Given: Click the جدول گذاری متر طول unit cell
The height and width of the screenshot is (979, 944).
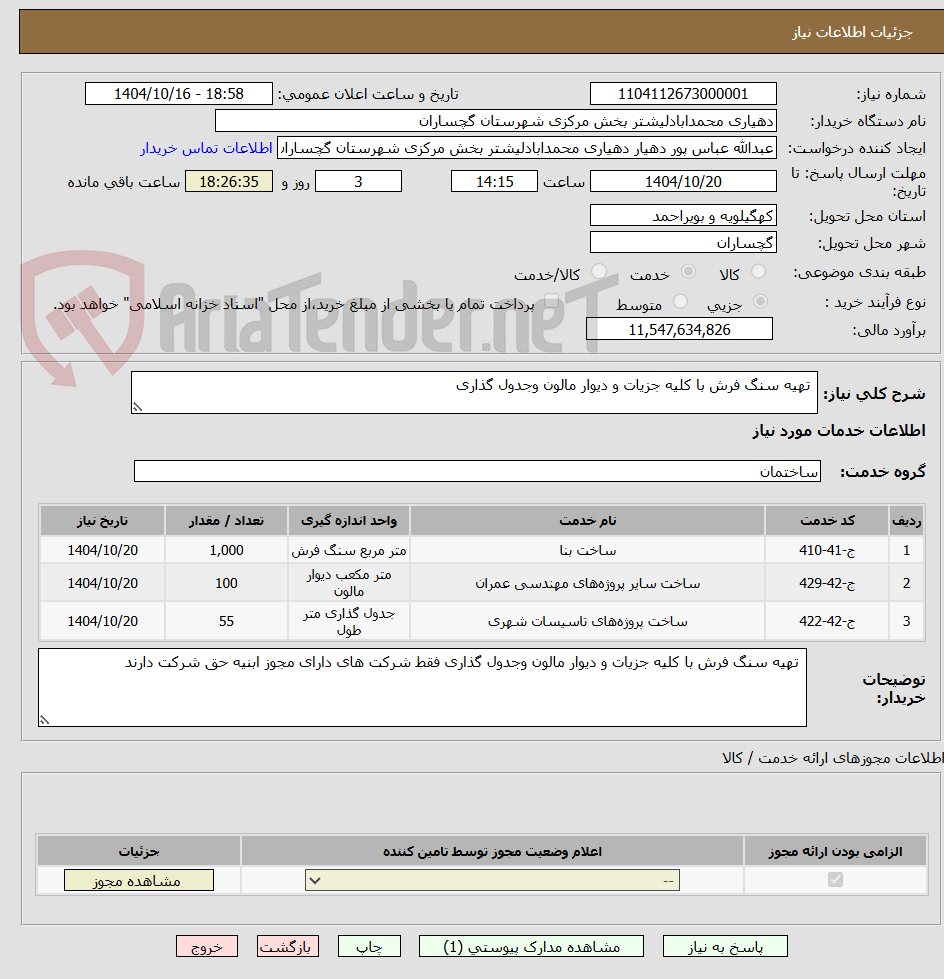Looking at the screenshot, I should pyautogui.click(x=348, y=621).
